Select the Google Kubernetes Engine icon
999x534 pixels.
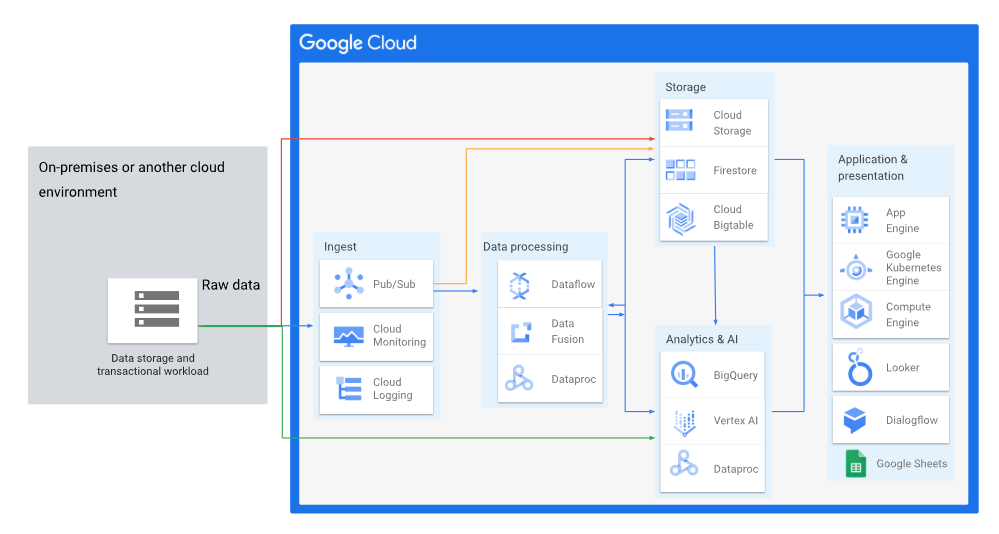855,268
